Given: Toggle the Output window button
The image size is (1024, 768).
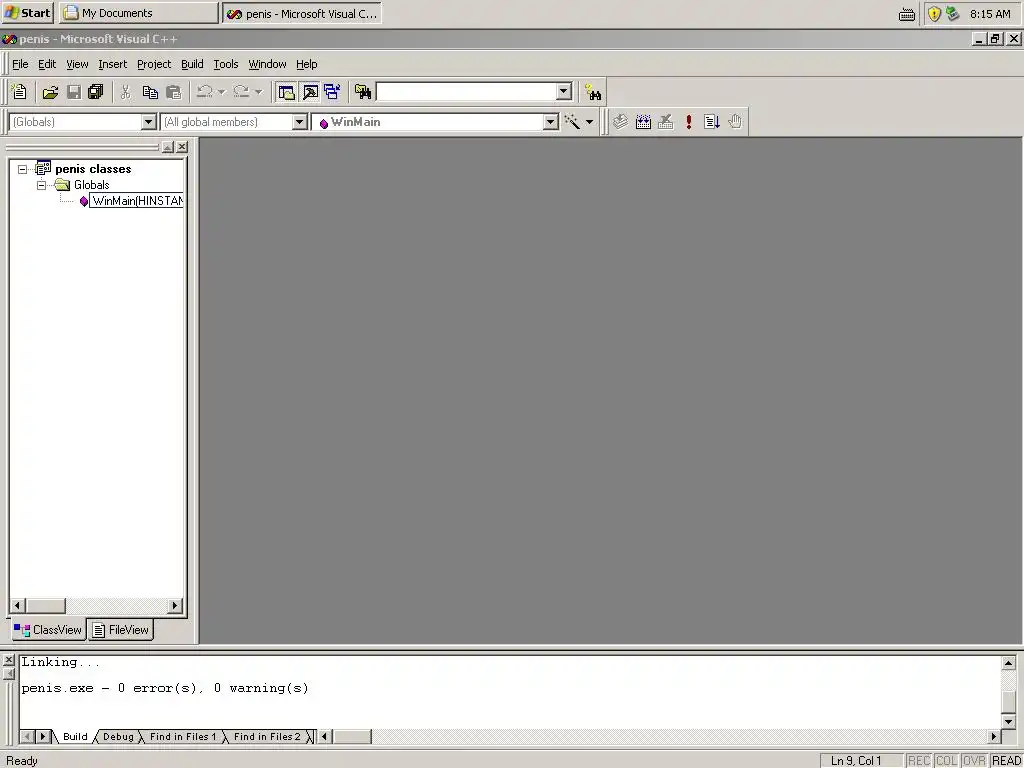Looking at the screenshot, I should click(310, 92).
